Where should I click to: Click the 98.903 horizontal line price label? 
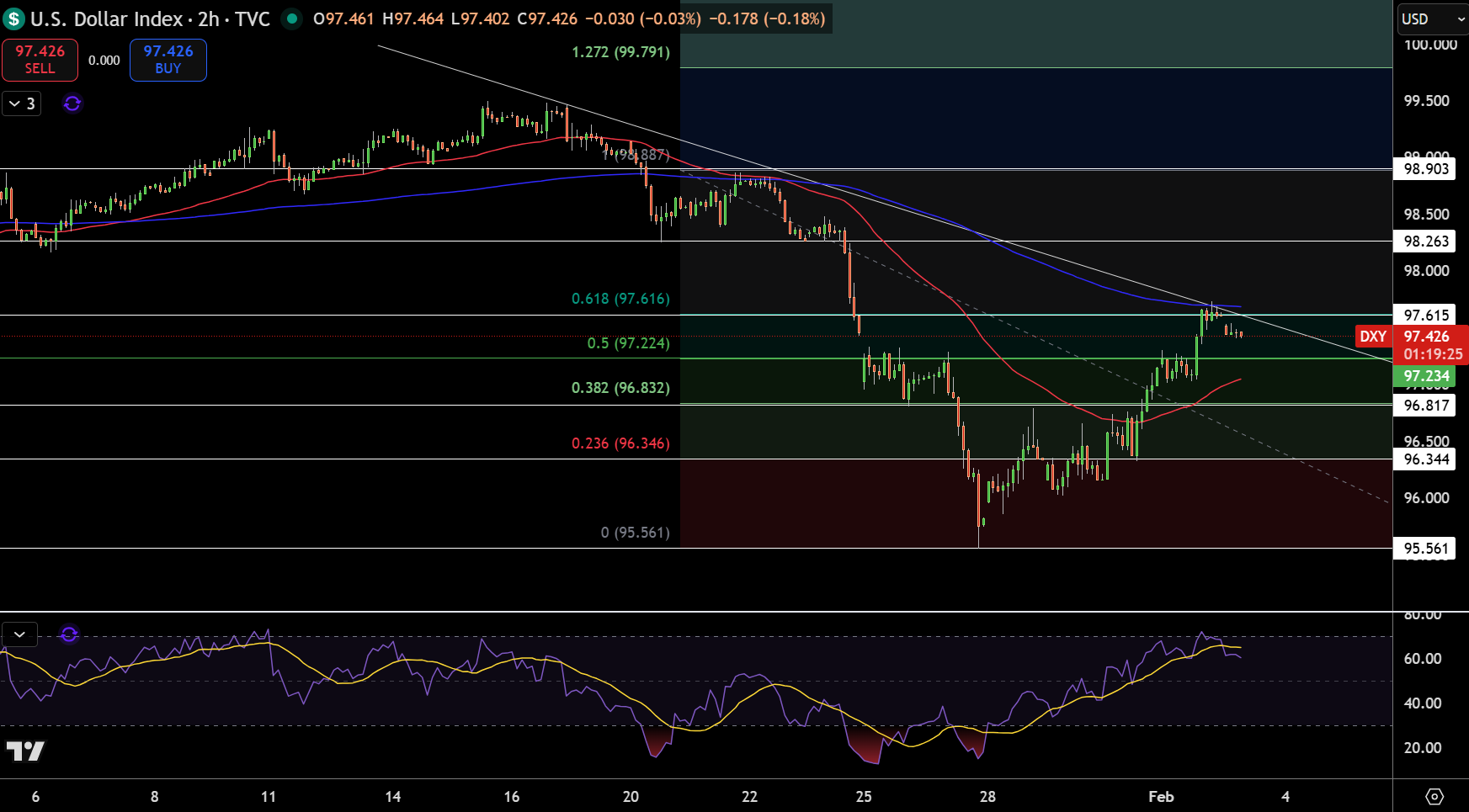click(1426, 169)
